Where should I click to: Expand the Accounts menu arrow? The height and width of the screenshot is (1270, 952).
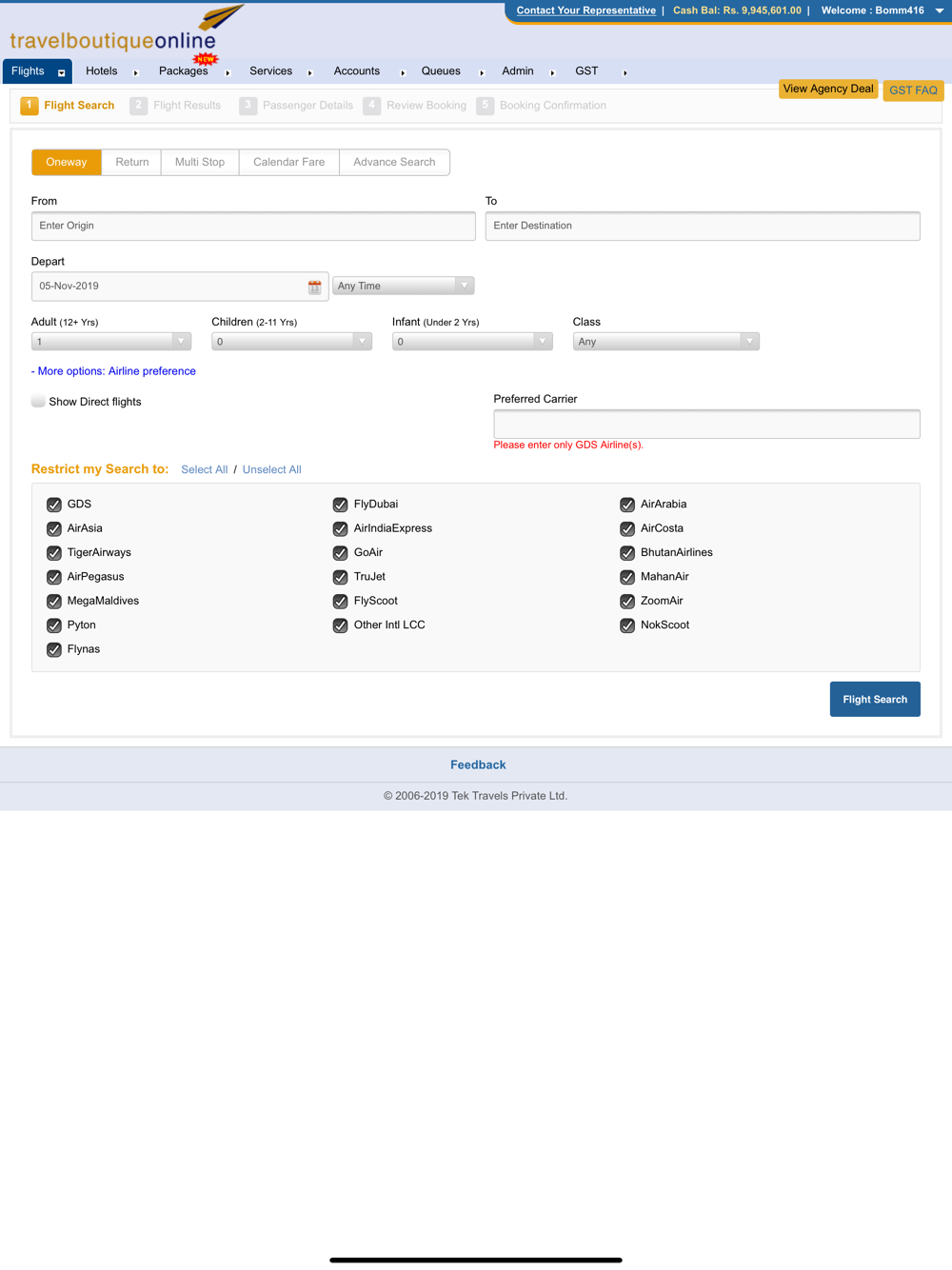tap(403, 72)
